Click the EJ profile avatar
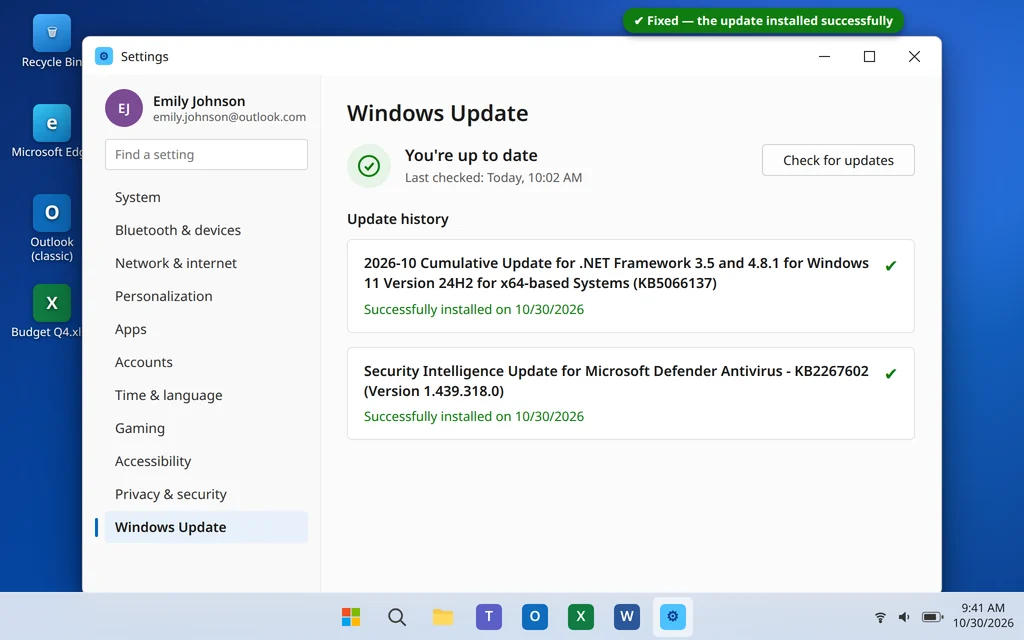This screenshot has width=1024, height=640. pos(124,108)
